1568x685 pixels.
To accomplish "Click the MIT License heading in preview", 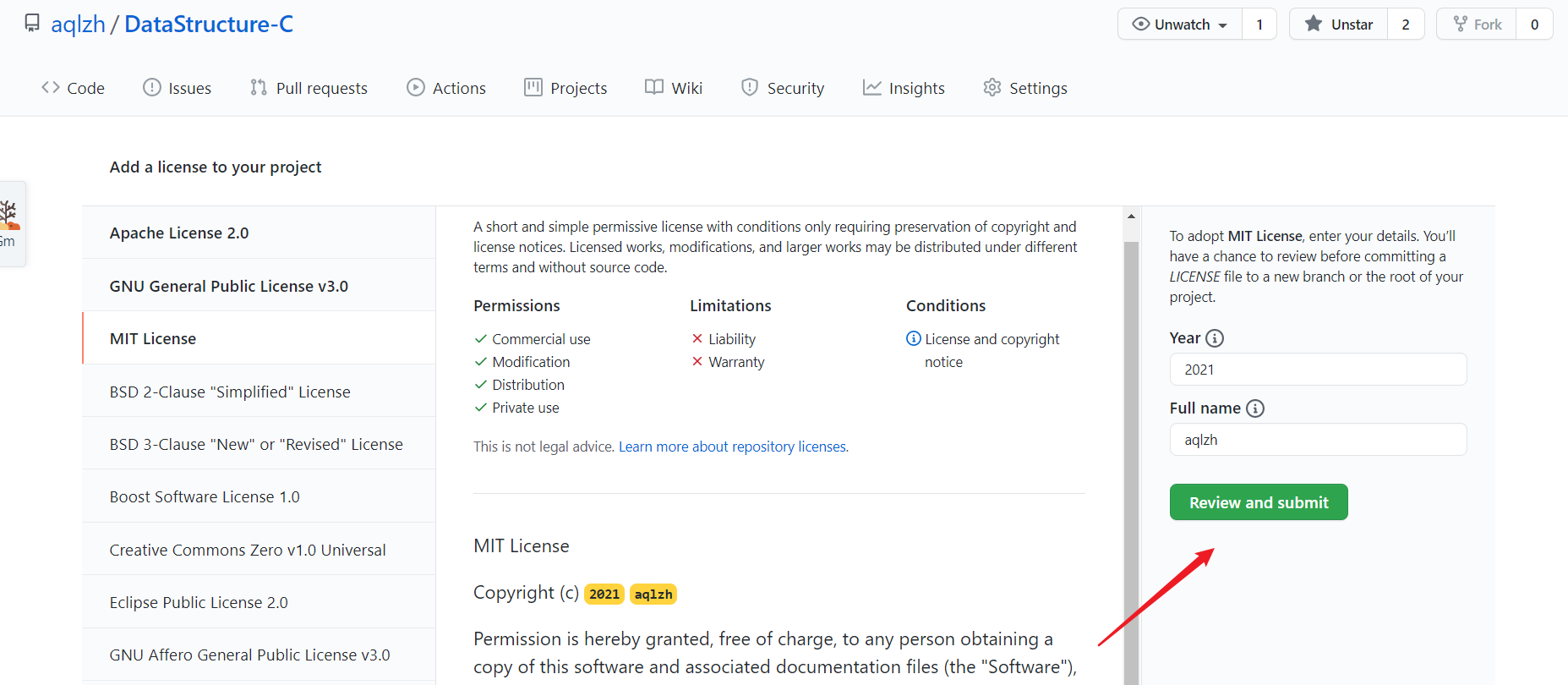I will click(522, 546).
